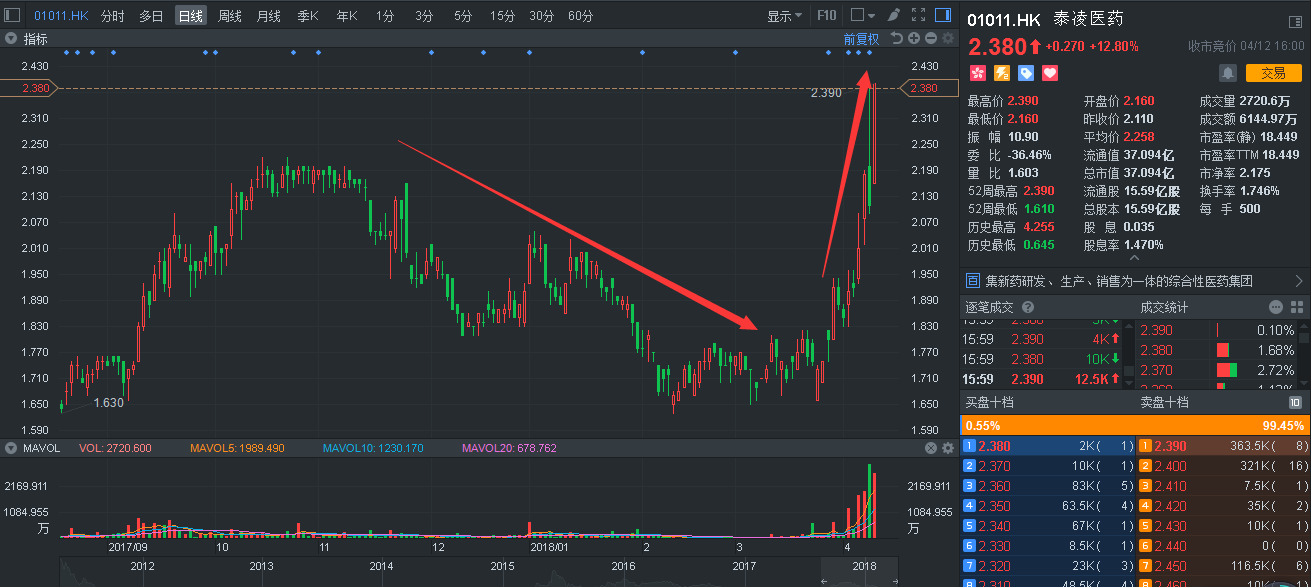1311x587 pixels.
Task: Toggle the right quote panel icon
Action: [942, 15]
